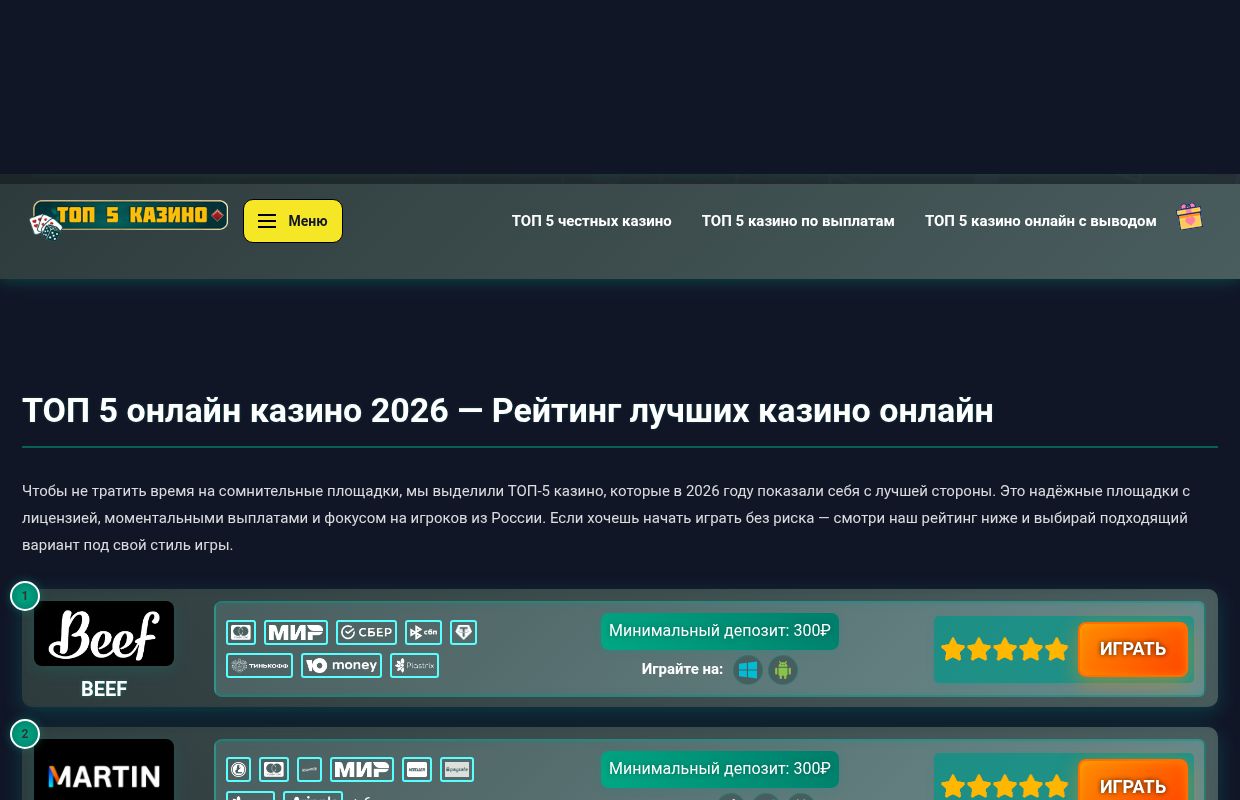Click the Martin casino logo thumbnail

point(104,776)
